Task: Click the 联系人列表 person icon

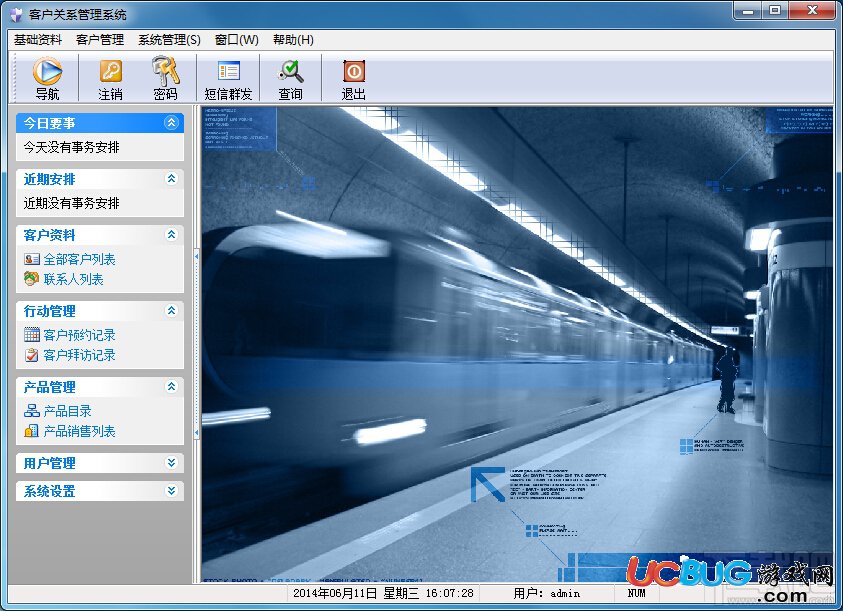Action: 32,279
